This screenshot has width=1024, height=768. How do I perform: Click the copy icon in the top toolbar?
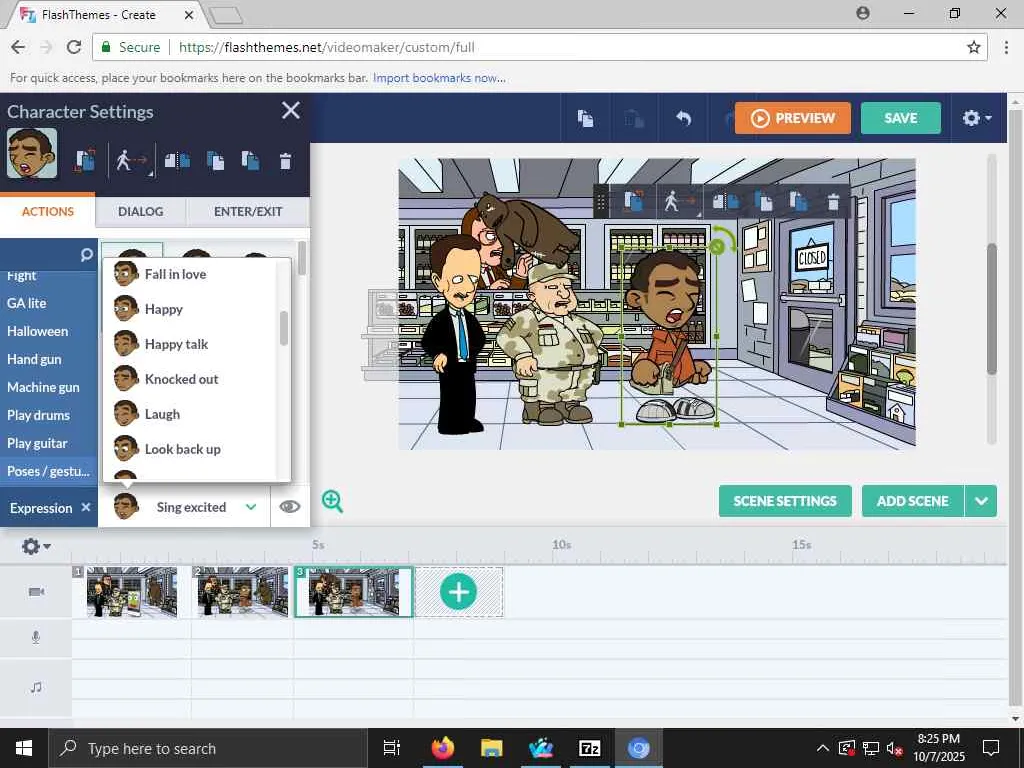585,118
